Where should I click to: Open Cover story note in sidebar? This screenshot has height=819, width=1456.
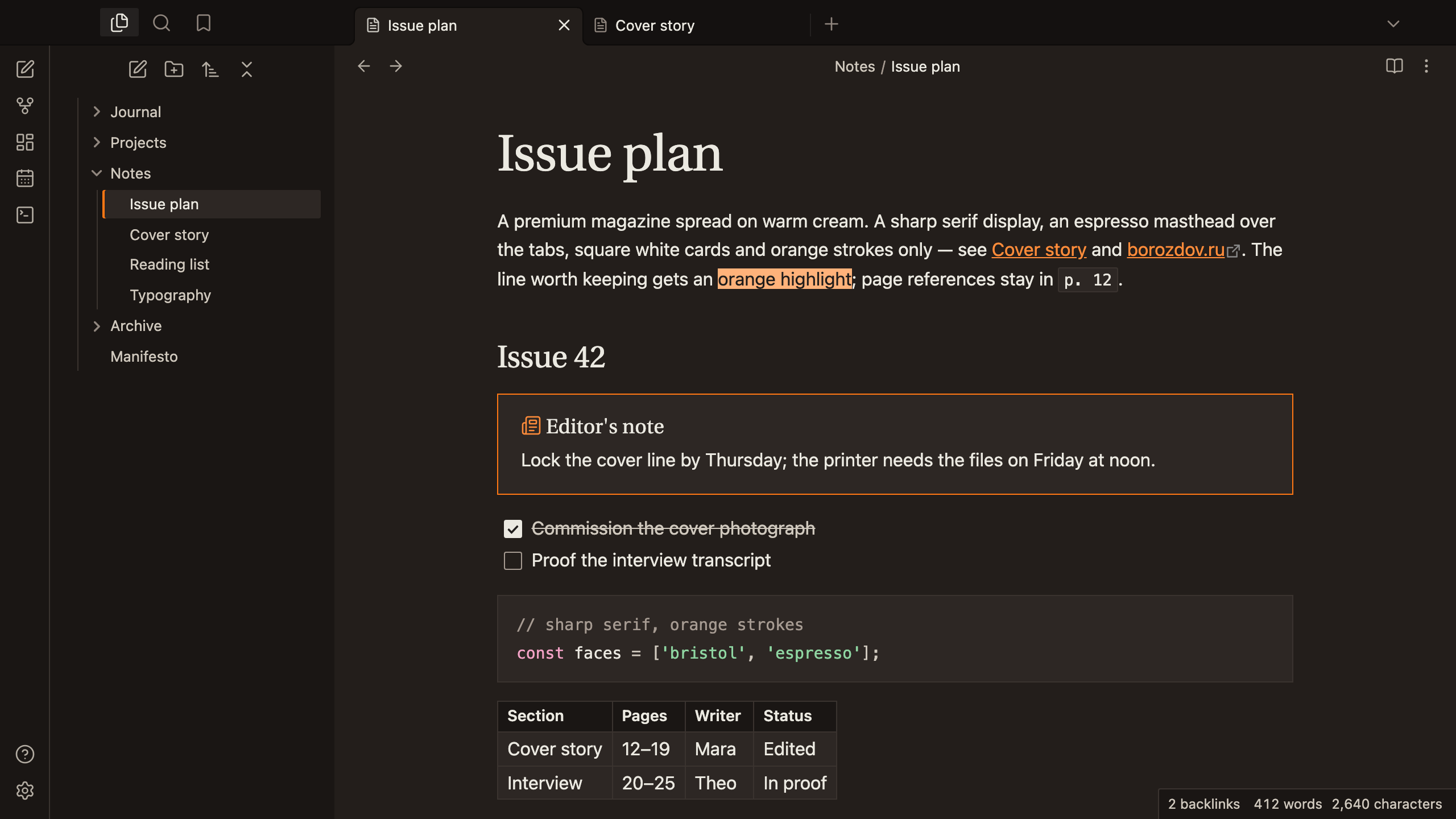[212, 235]
